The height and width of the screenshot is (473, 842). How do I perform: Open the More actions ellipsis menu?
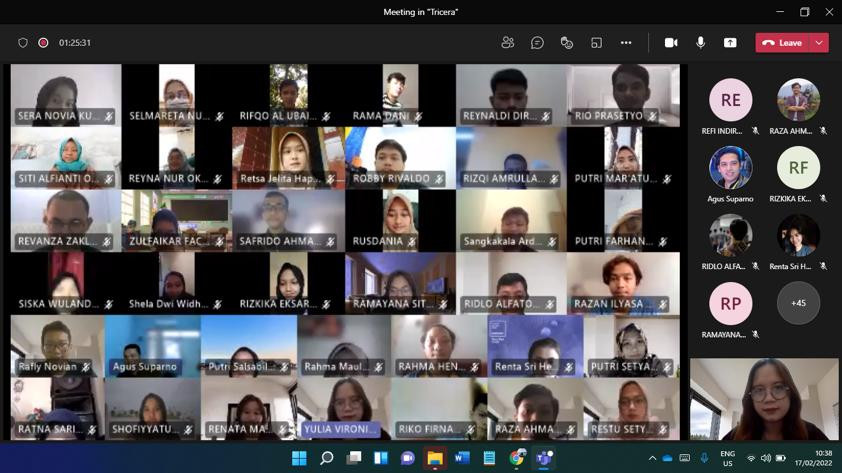click(x=626, y=43)
